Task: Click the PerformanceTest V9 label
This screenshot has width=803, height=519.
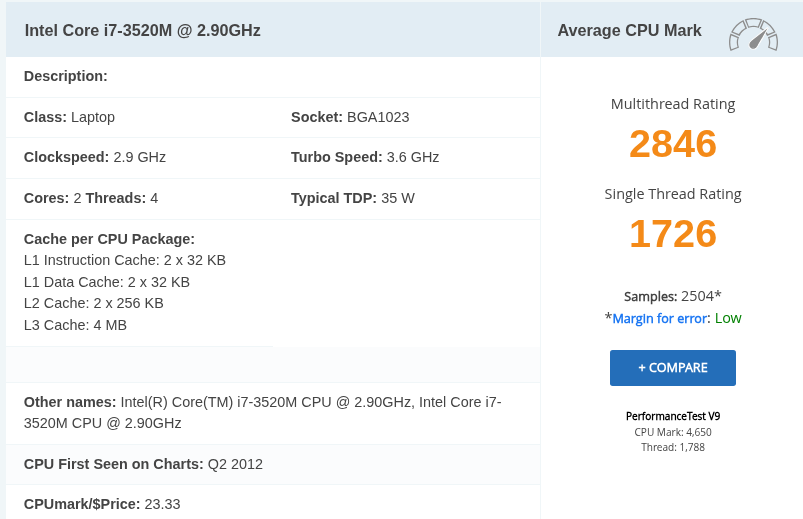Action: click(672, 416)
